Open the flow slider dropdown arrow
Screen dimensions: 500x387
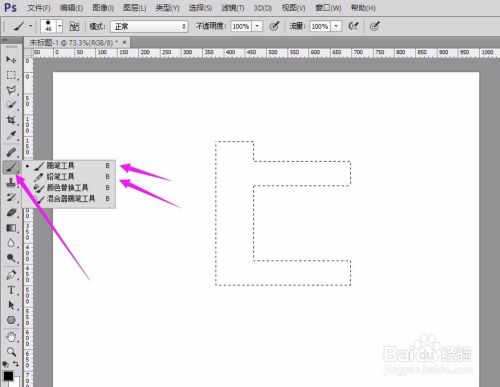(336, 26)
